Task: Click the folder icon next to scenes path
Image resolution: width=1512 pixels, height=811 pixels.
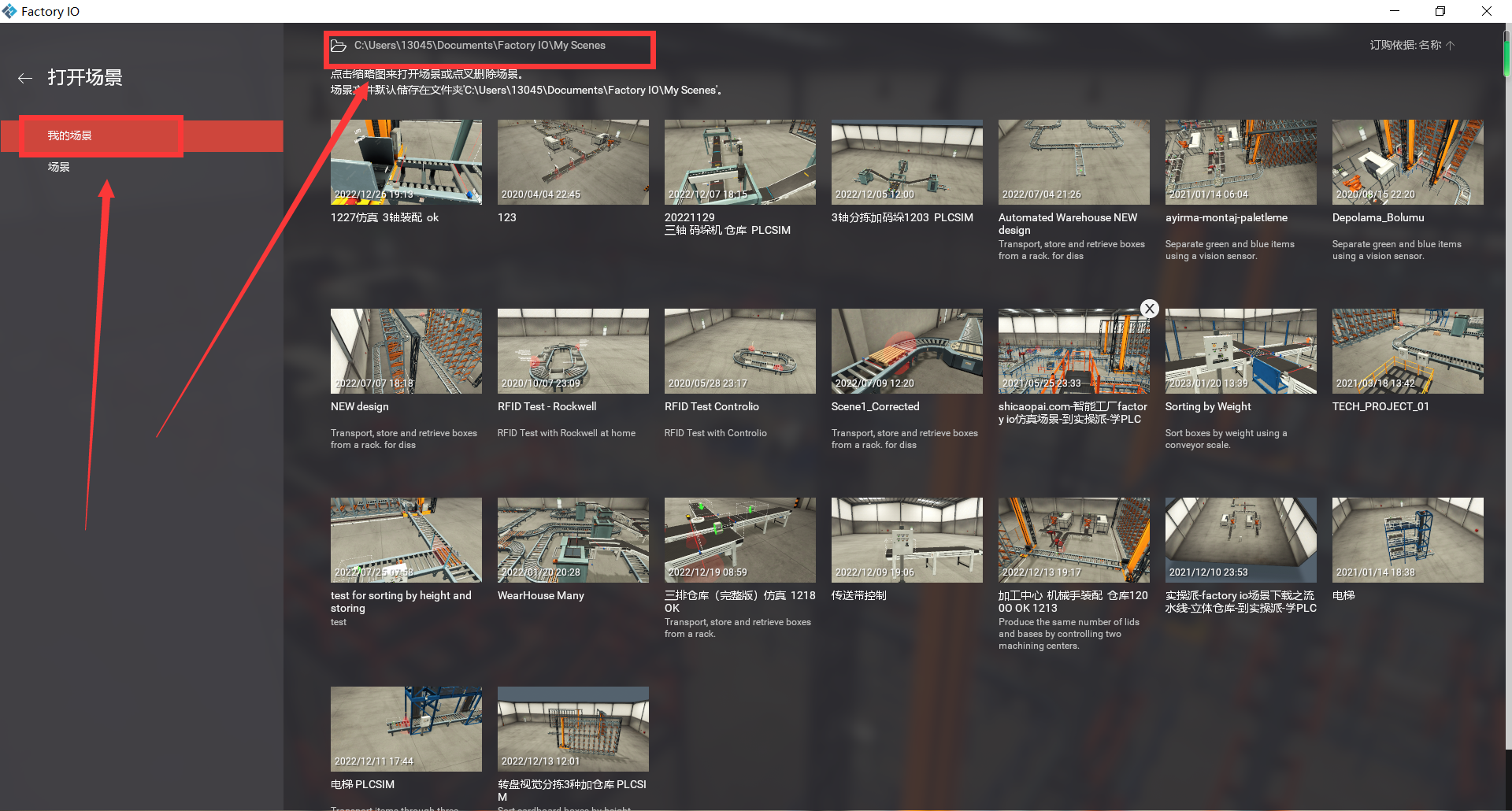Action: pos(339,46)
